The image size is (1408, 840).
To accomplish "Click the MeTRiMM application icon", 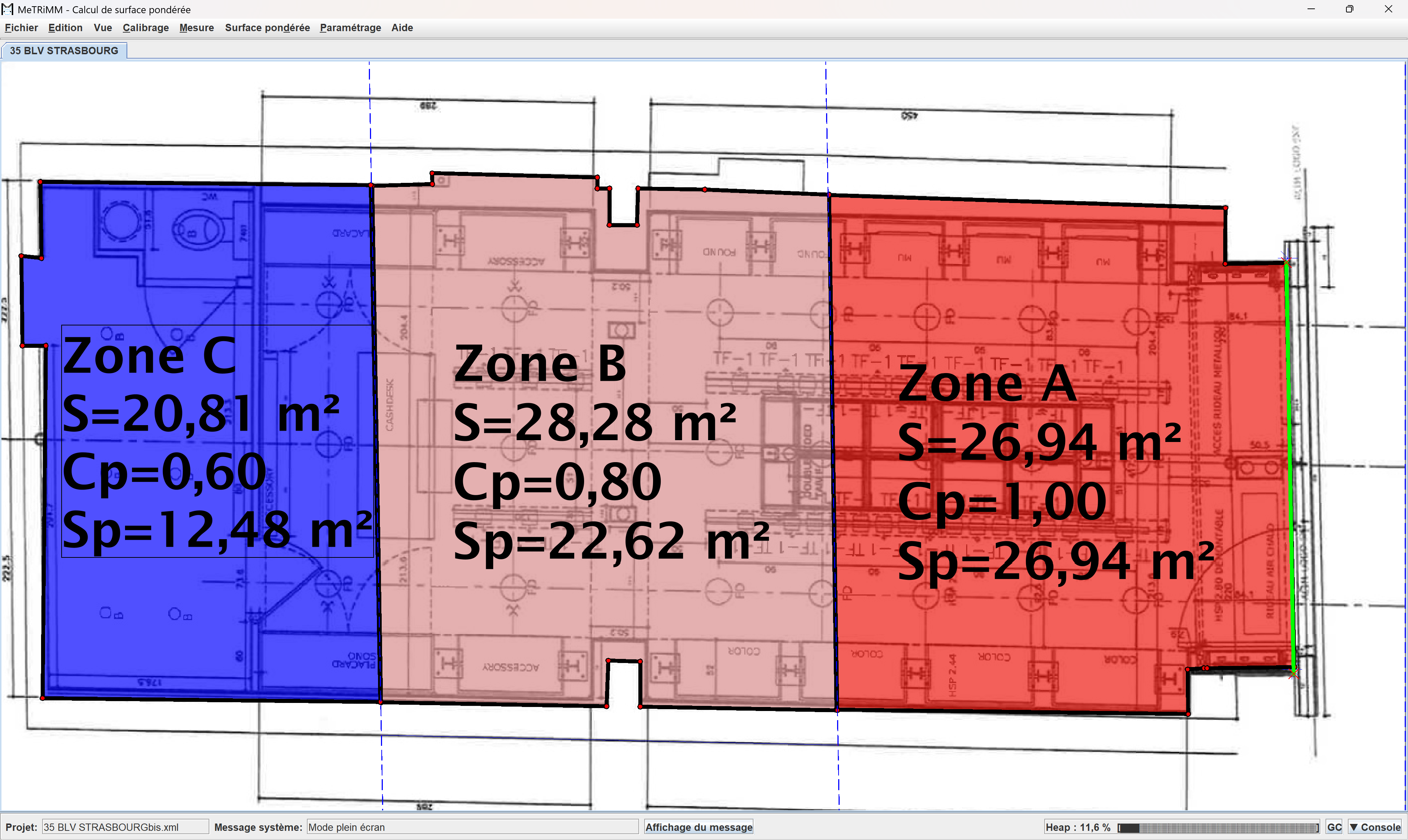I will (7, 9).
